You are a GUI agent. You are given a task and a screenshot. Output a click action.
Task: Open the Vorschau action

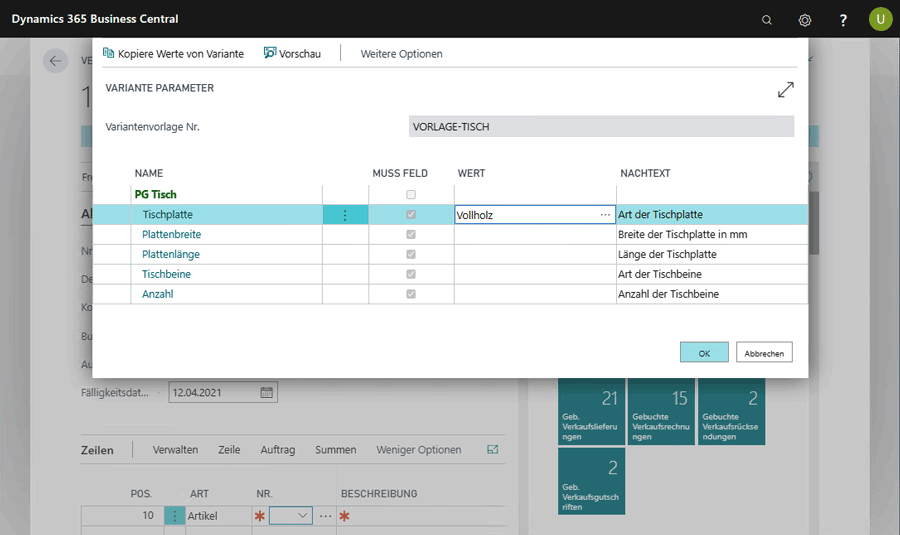[x=292, y=53]
